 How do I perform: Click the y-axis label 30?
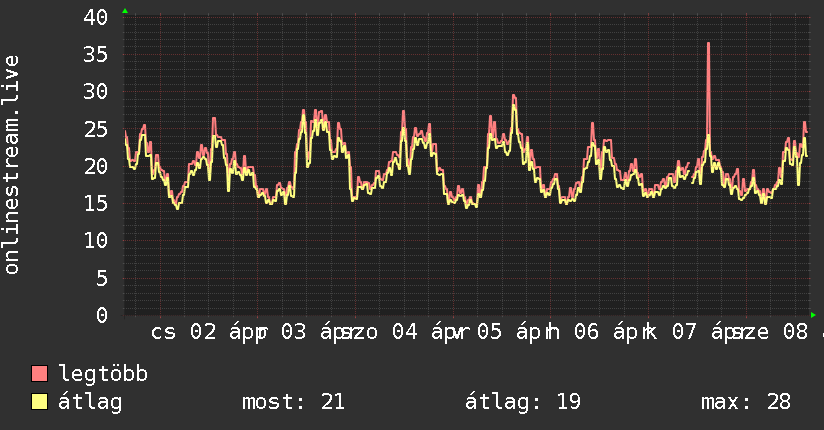tap(96, 92)
